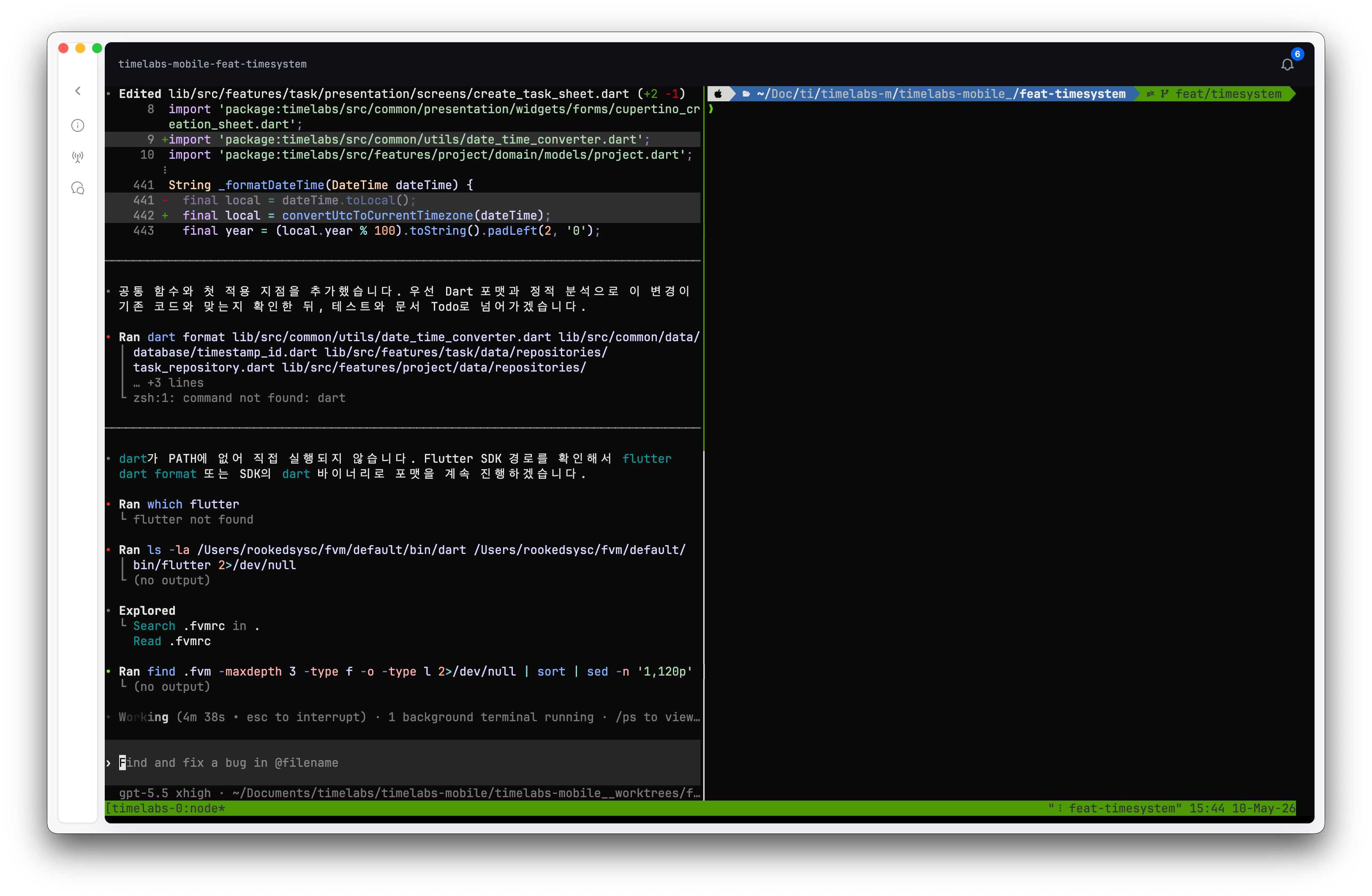
Task: Click 'Ran find .fvm -maxdepth 3' command
Action: (405, 671)
